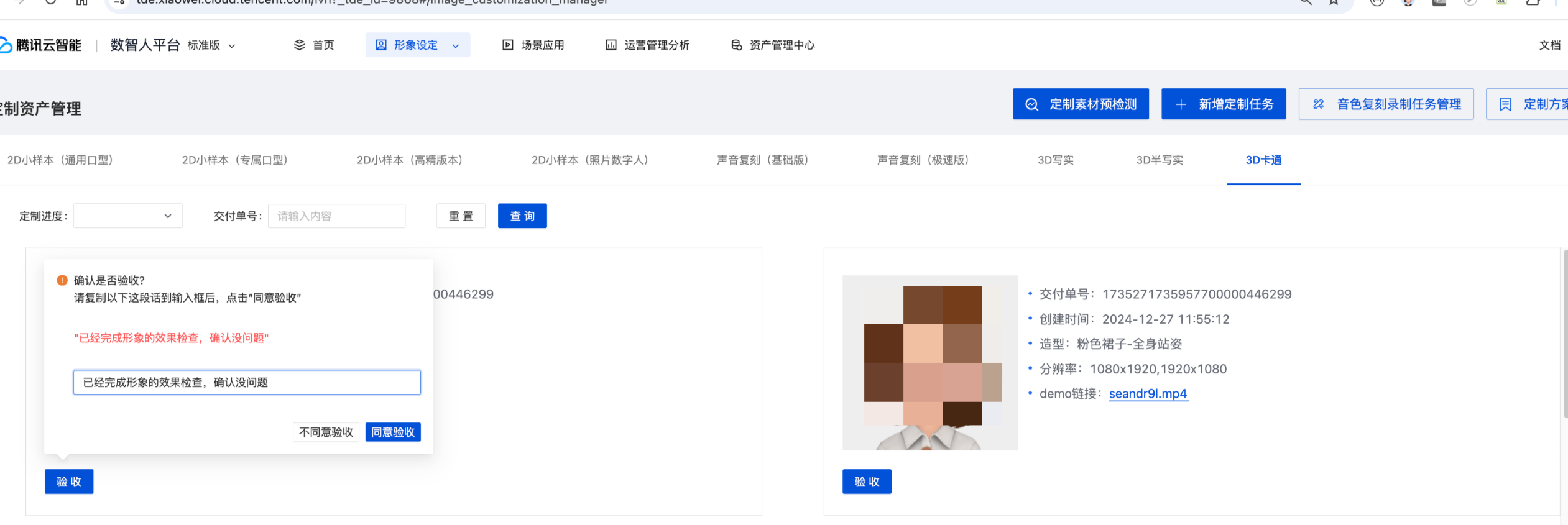Open 音色复刻录制任务管理

coord(1386,104)
